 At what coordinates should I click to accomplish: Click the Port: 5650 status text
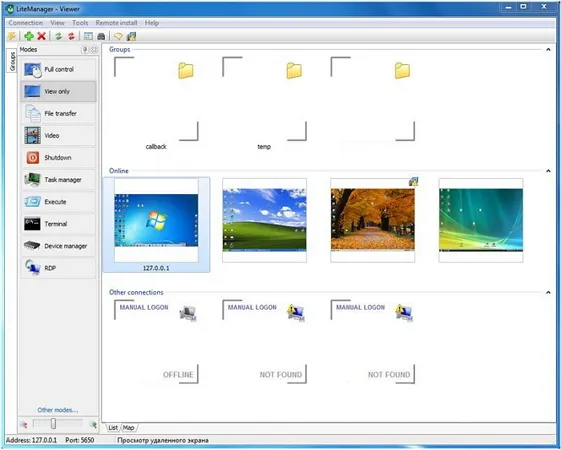click(x=80, y=440)
